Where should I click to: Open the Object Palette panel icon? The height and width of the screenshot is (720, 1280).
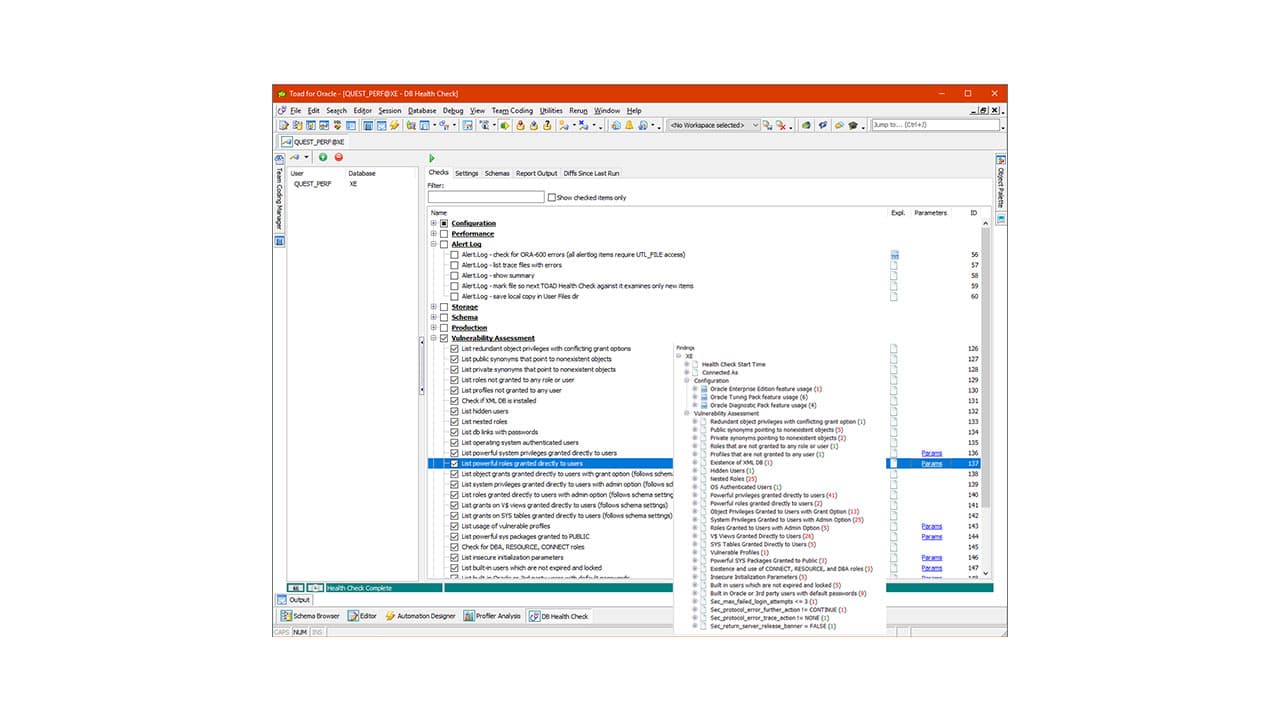pos(1000,161)
